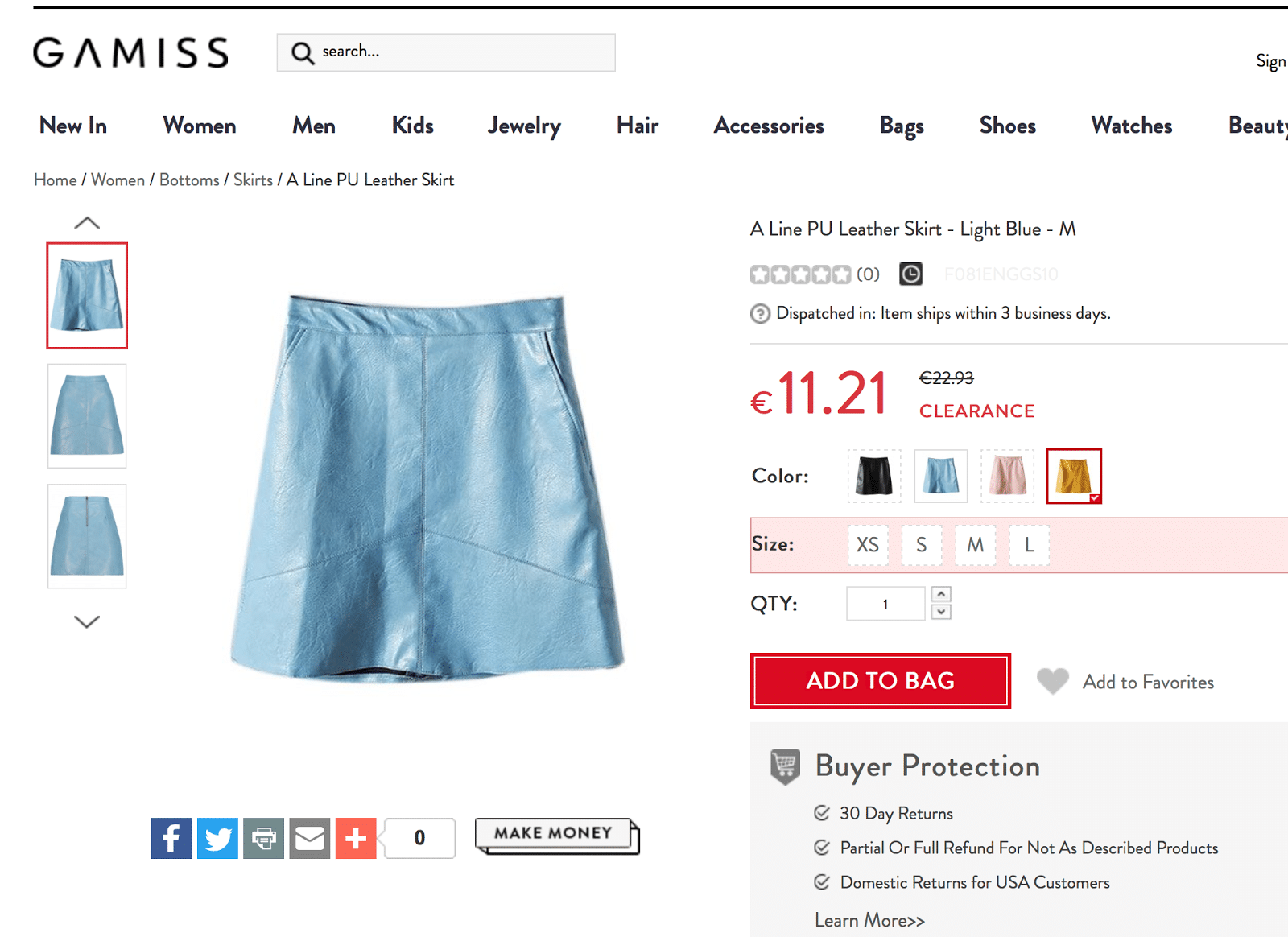Select the yellow skirt color swatch
The width and height of the screenshot is (1288, 937).
1074,476
